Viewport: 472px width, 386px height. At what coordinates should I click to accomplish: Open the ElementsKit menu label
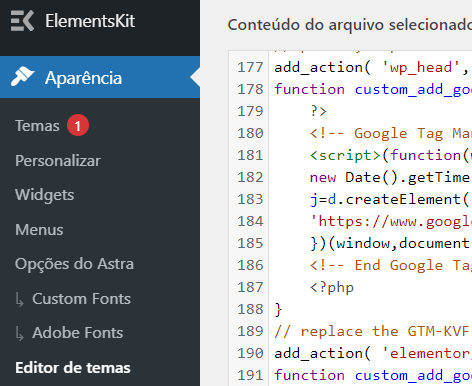pos(90,21)
